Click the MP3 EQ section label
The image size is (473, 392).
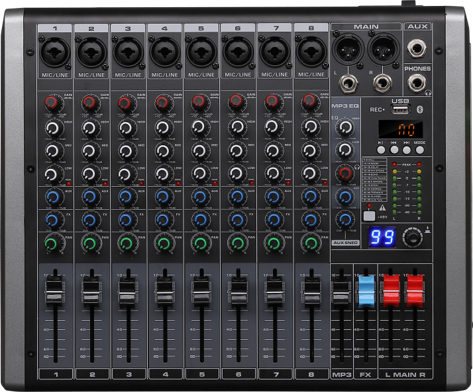coord(345,106)
